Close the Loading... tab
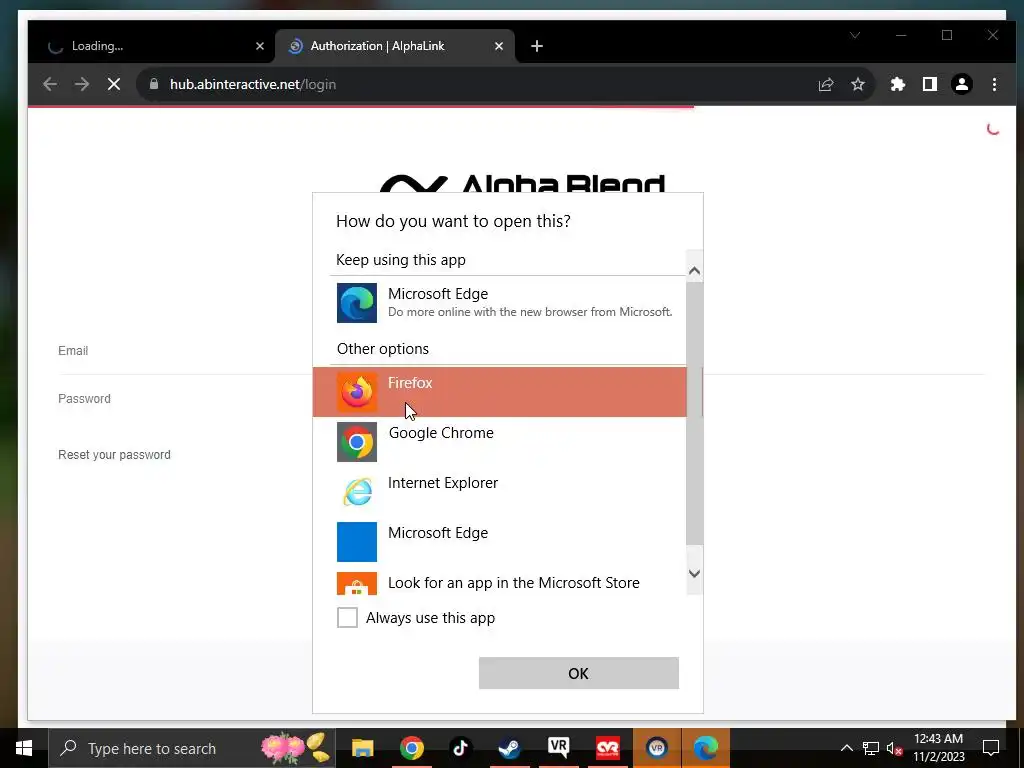1024x768 pixels. coord(260,46)
